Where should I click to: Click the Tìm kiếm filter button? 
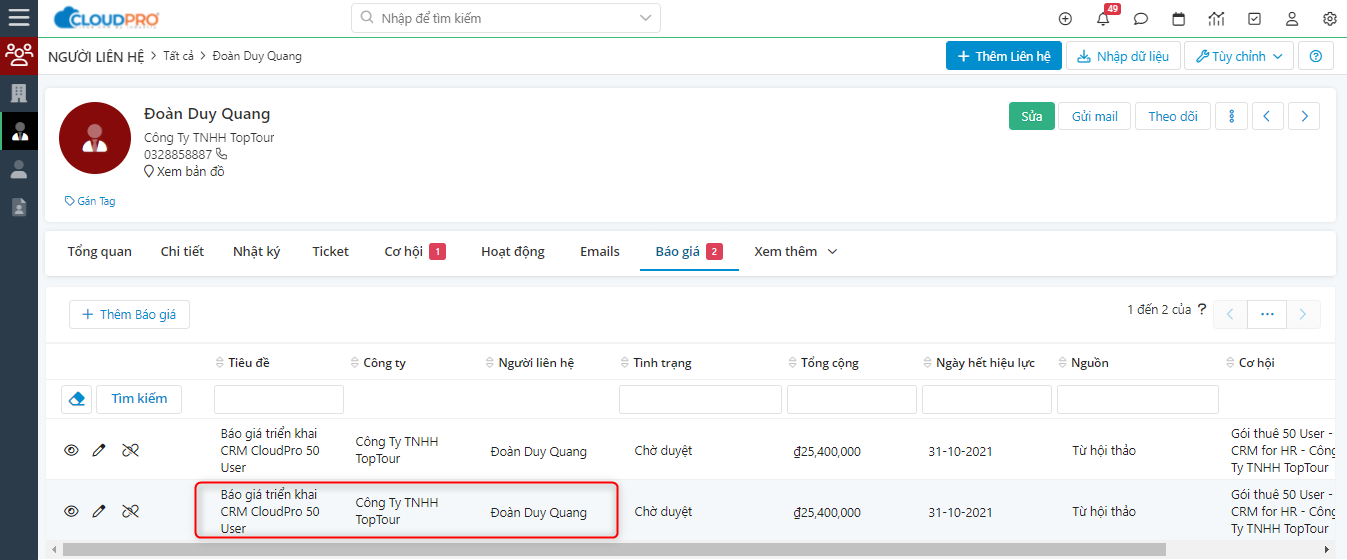point(139,399)
